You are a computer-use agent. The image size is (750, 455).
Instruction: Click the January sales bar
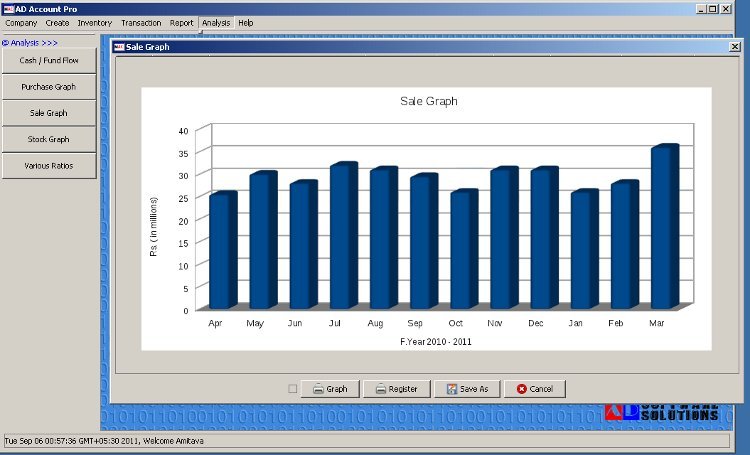click(585, 249)
